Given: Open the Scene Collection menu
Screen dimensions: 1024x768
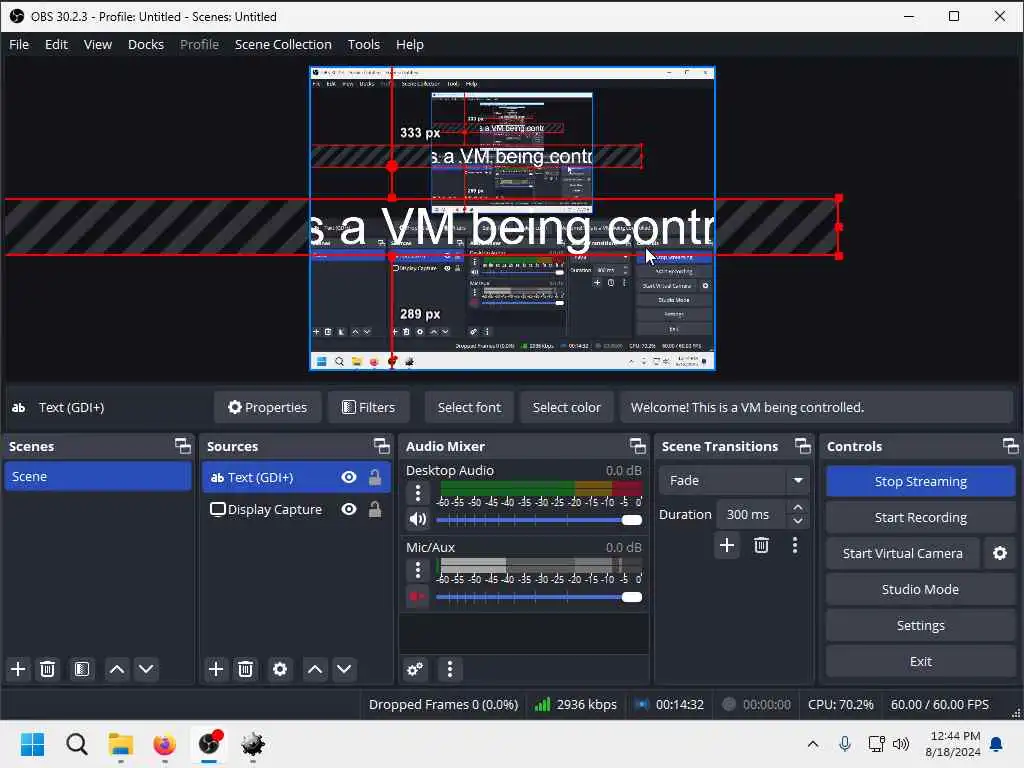Looking at the screenshot, I should [x=283, y=44].
